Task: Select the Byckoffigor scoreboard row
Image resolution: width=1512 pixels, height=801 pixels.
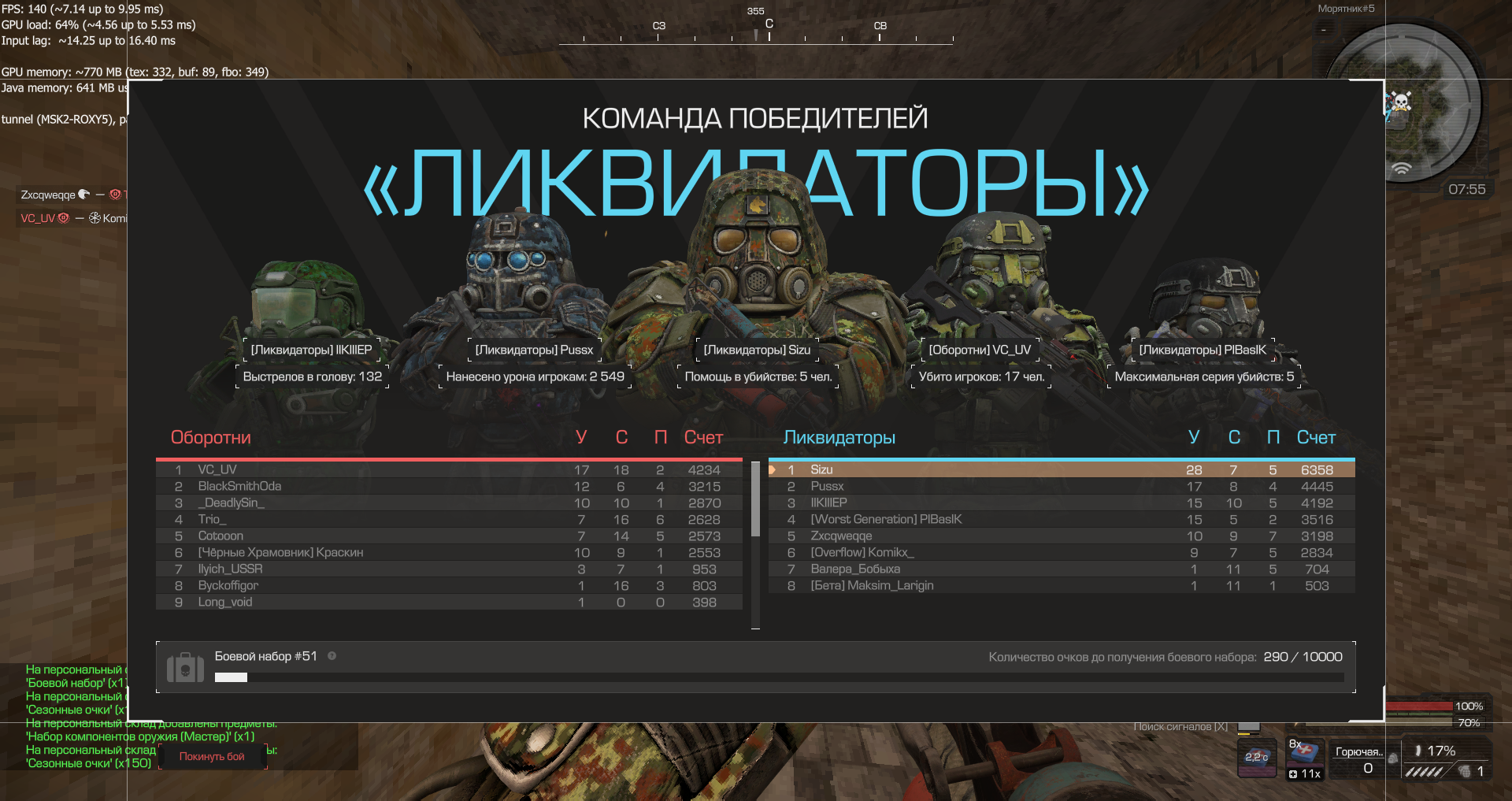Action: point(449,586)
